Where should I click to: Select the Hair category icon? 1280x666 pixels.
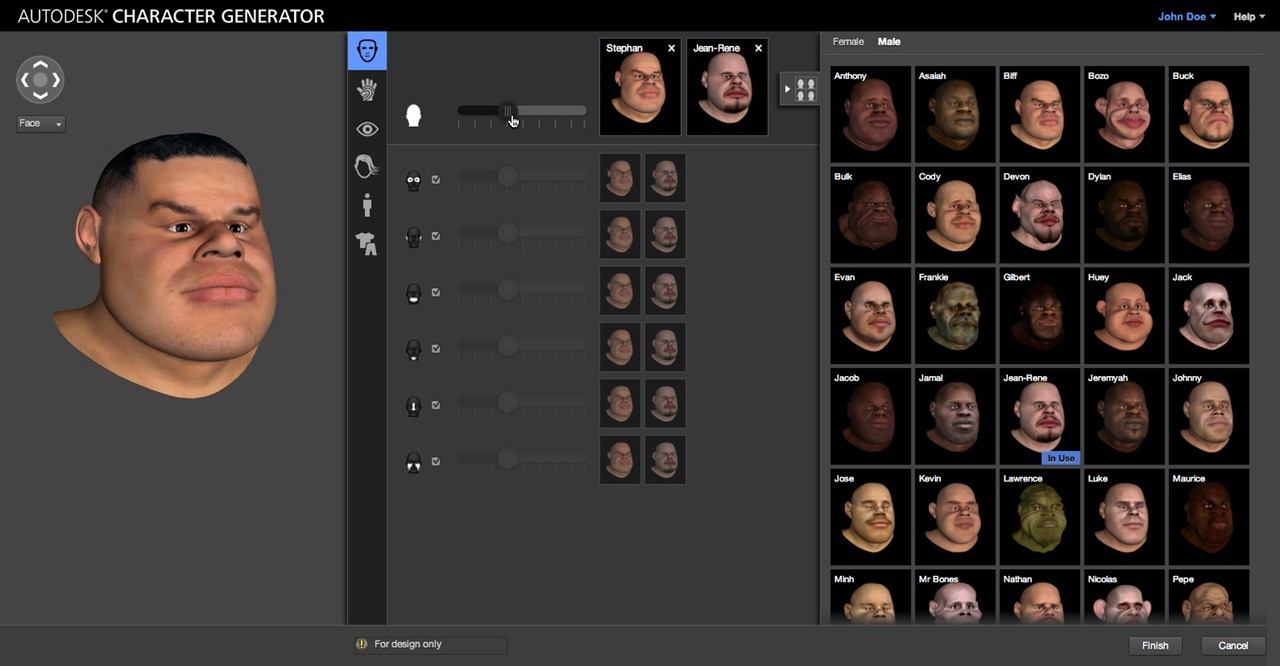click(x=367, y=167)
